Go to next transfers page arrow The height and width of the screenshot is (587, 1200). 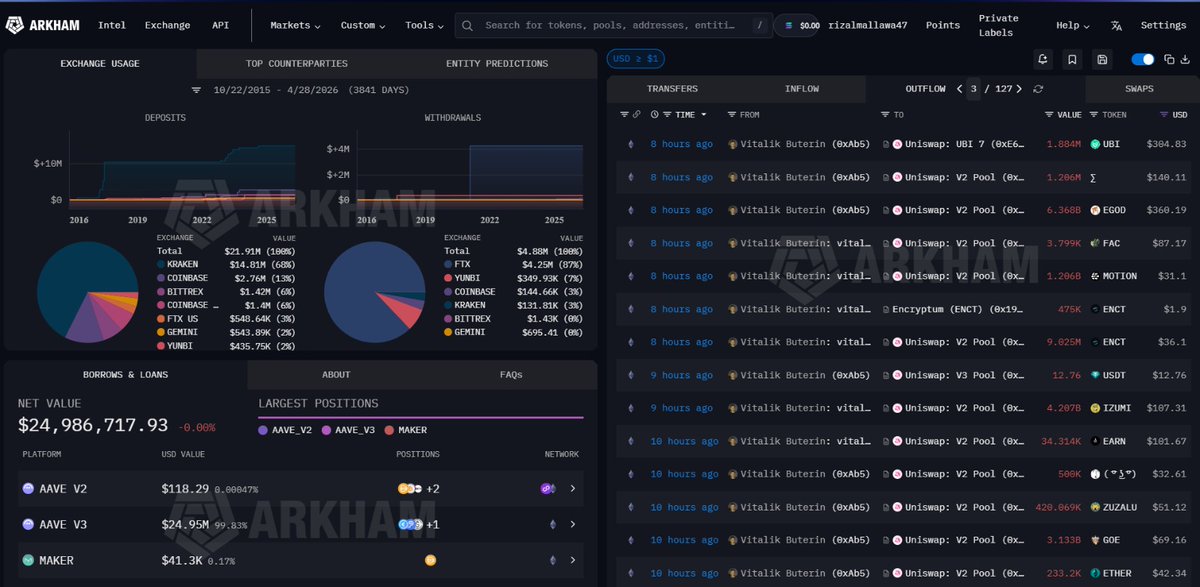coord(1019,89)
